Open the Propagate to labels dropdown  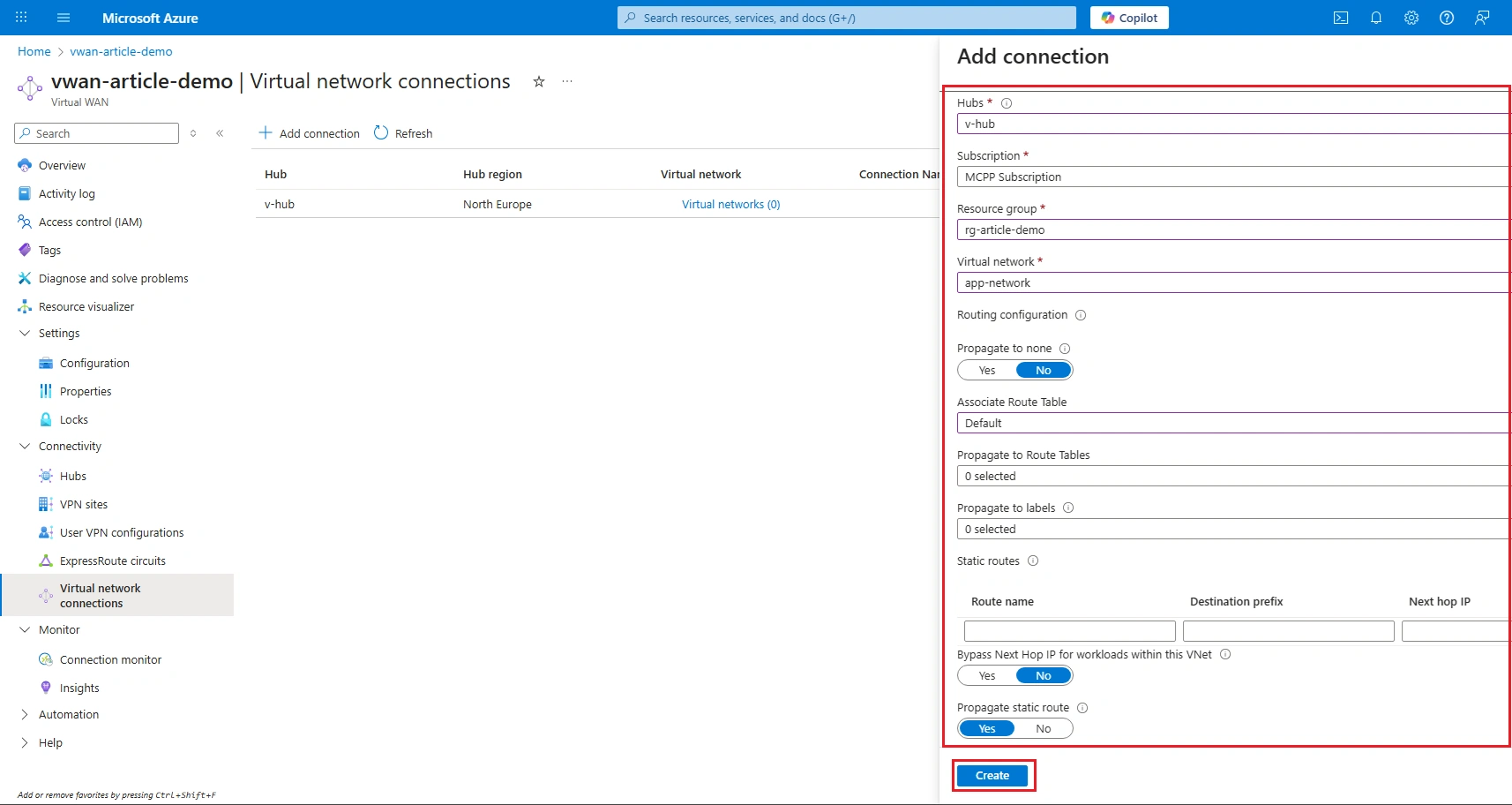(1233, 529)
